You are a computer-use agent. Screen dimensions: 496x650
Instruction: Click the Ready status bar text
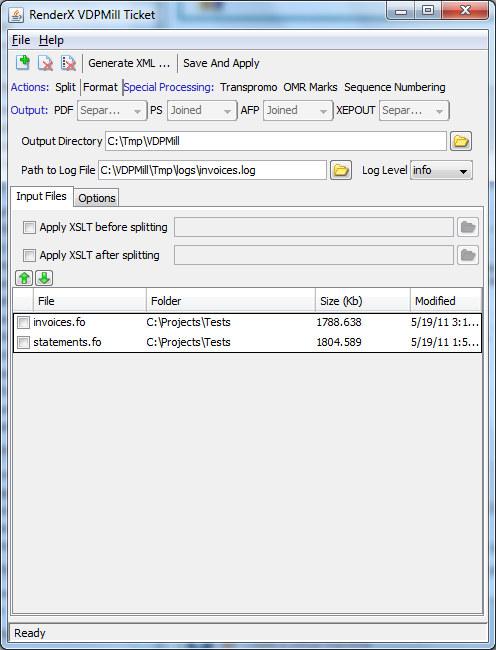(30, 633)
